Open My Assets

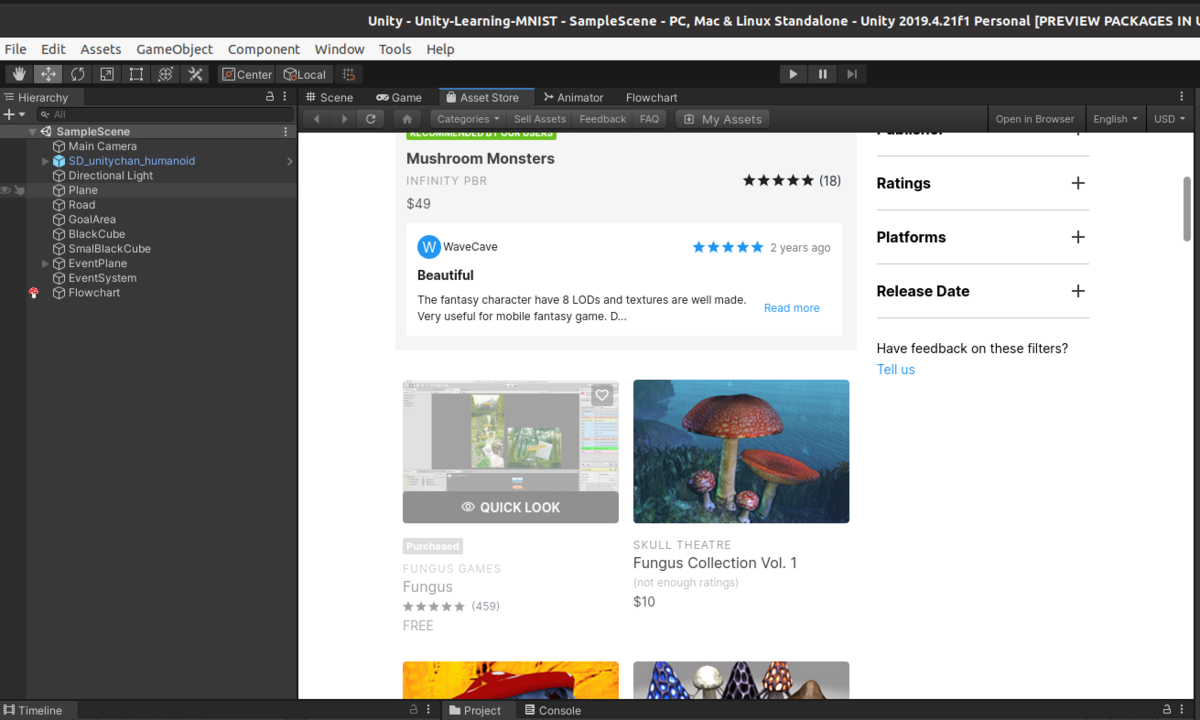click(x=722, y=119)
